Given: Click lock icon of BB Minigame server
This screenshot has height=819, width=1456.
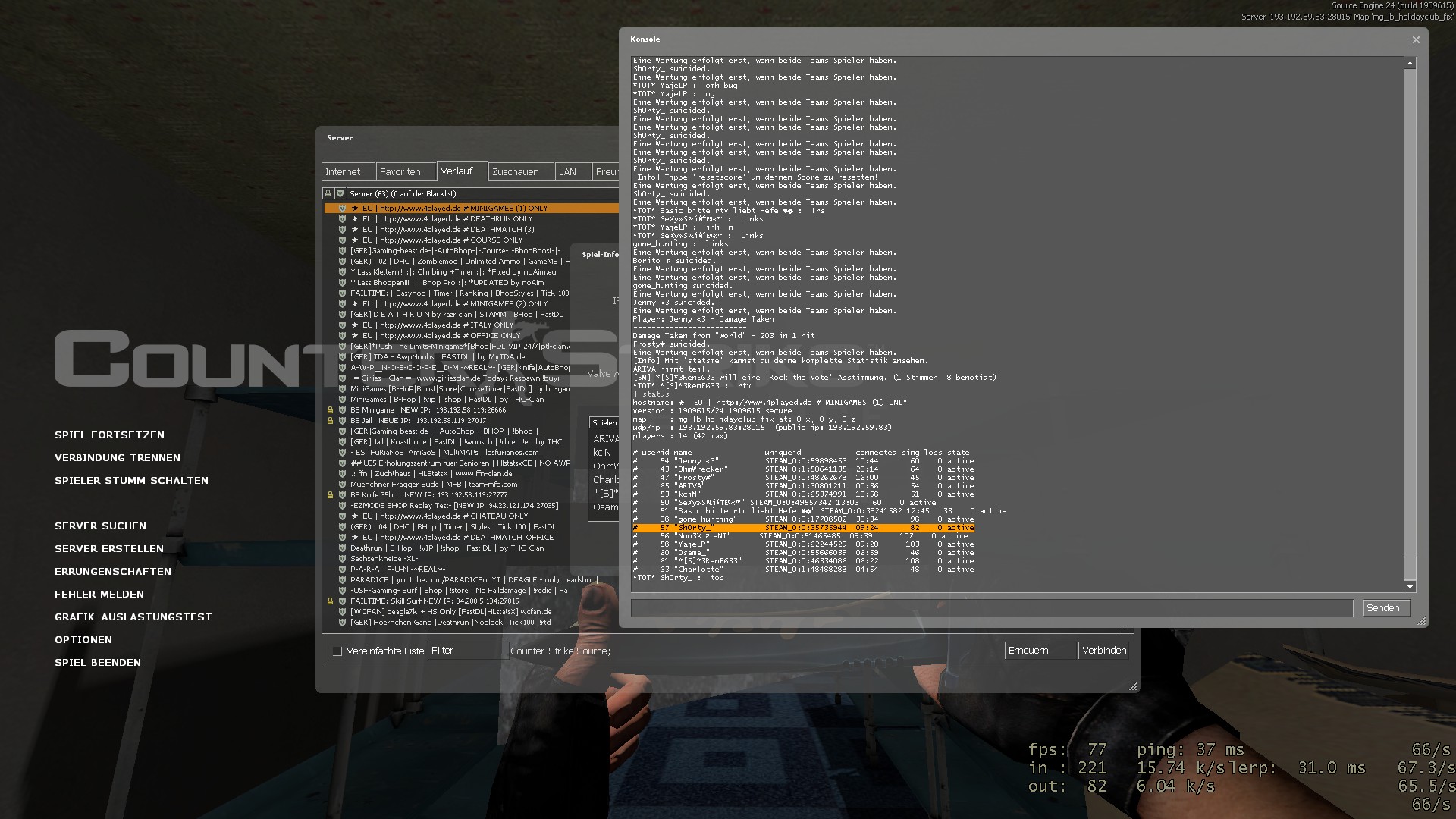Looking at the screenshot, I should click(x=330, y=409).
